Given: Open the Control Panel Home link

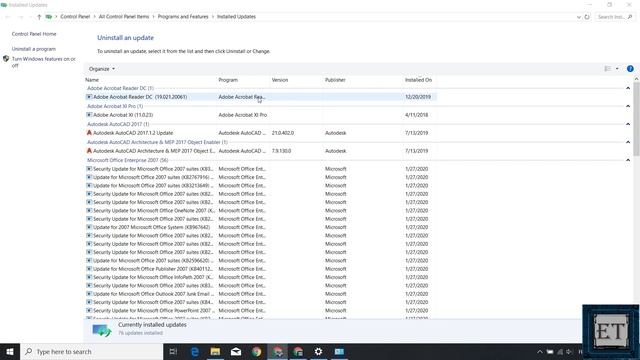Looking at the screenshot, I should [34, 34].
